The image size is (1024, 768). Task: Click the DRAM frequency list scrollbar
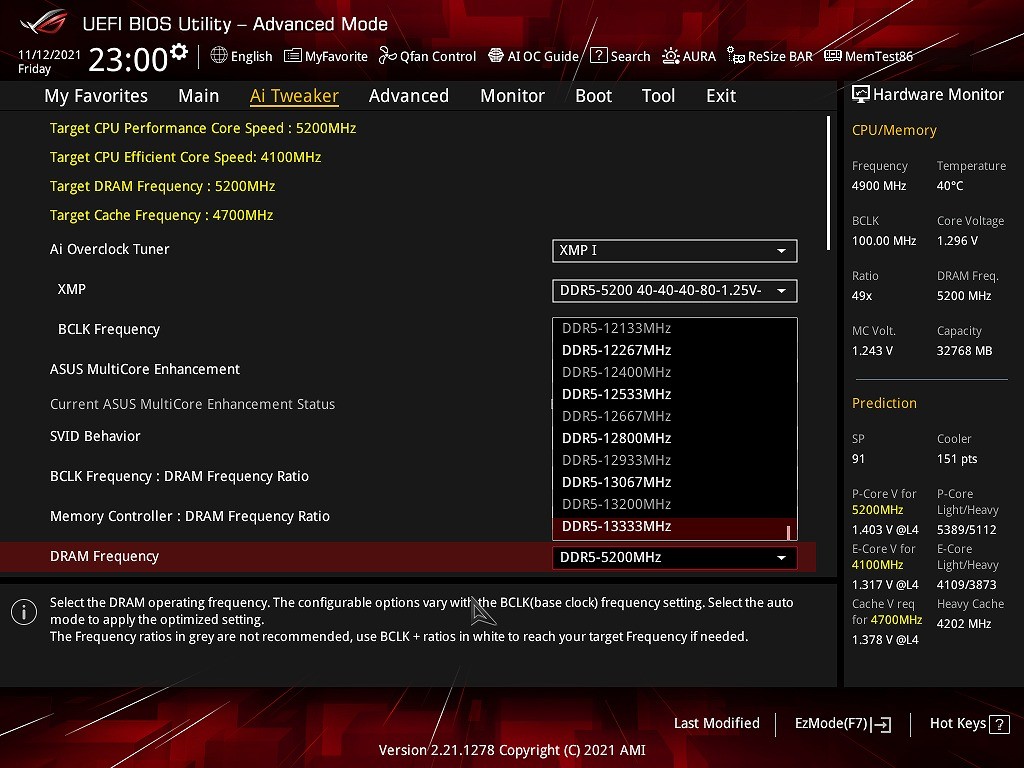(788, 532)
